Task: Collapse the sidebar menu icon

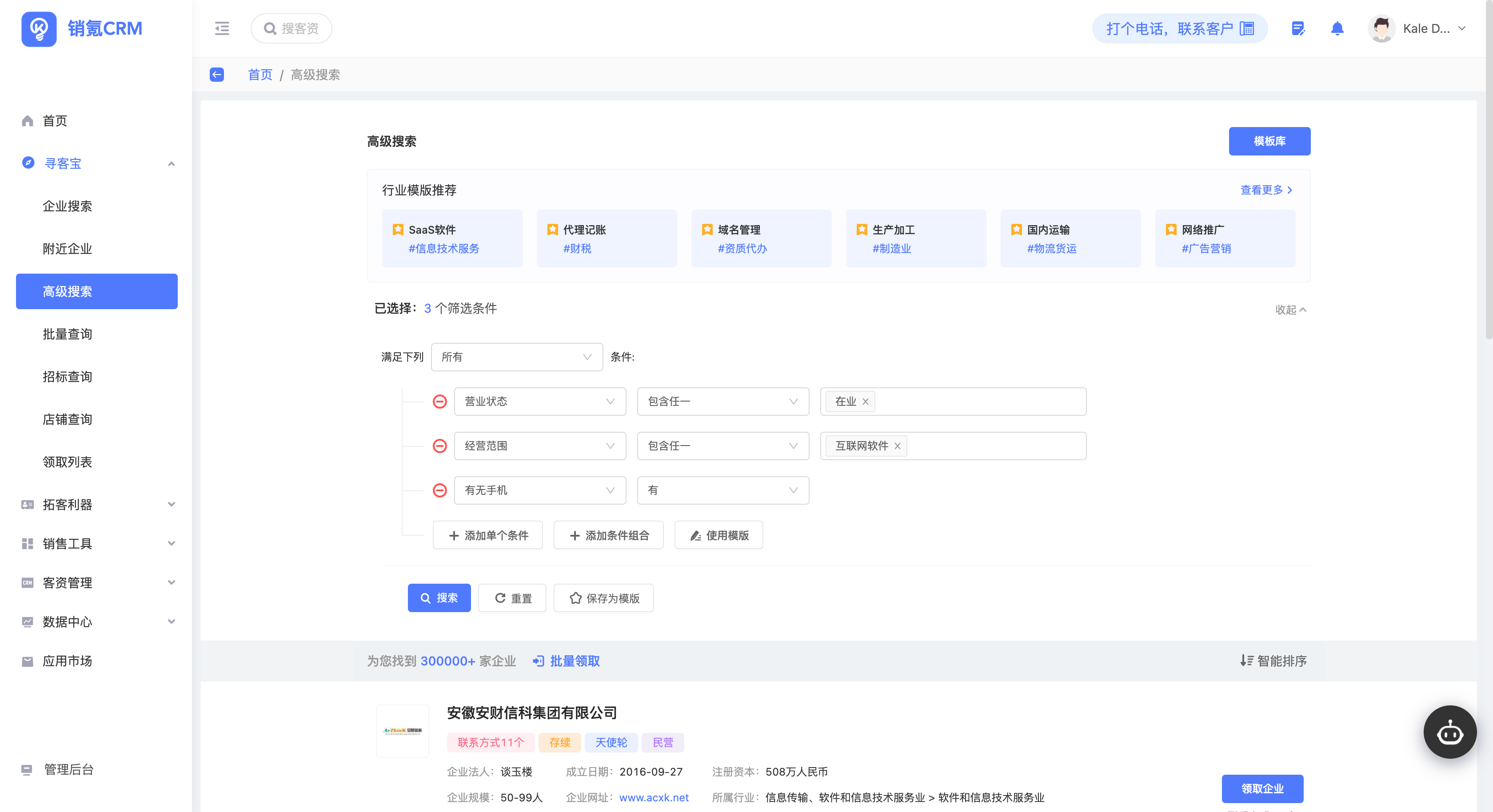Action: [x=222, y=28]
